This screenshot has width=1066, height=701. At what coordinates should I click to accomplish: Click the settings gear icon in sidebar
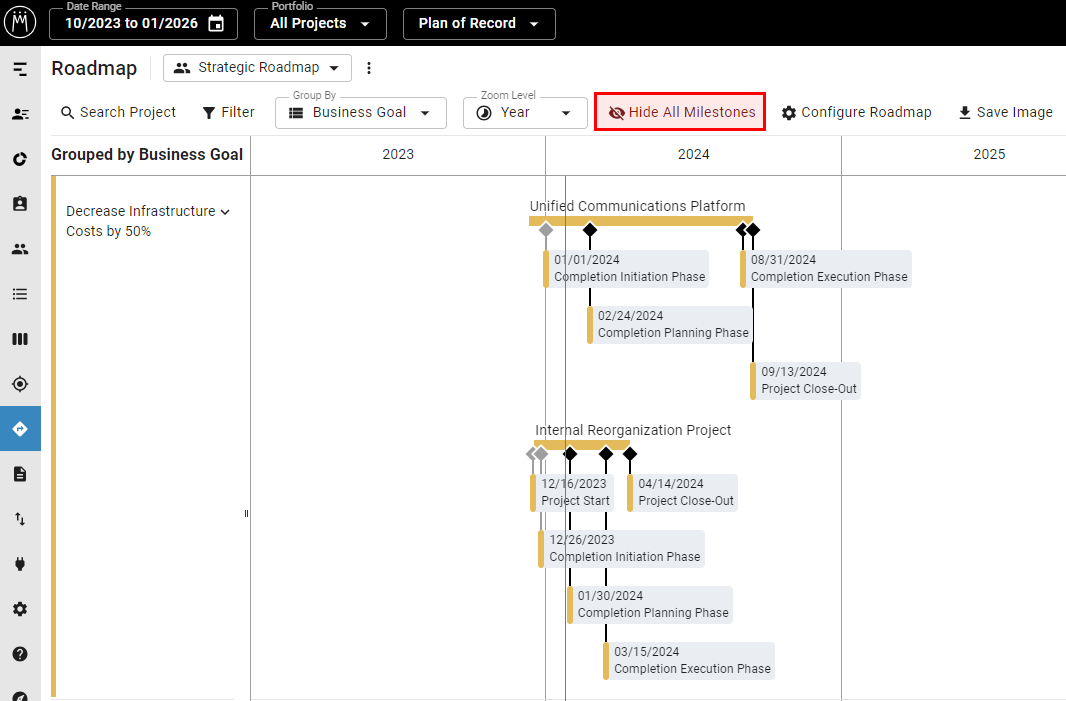(x=20, y=608)
